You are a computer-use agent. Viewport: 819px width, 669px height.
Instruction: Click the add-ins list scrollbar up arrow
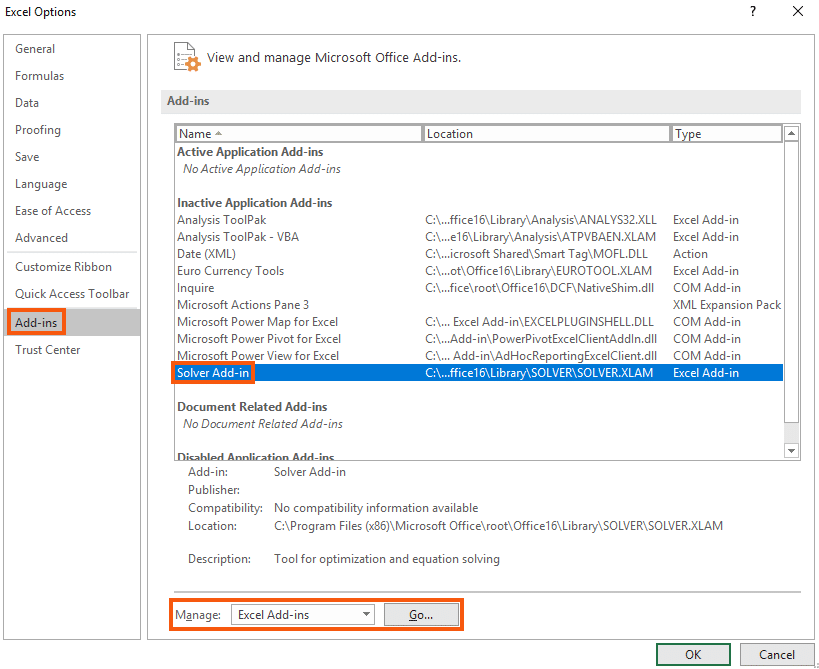791,132
